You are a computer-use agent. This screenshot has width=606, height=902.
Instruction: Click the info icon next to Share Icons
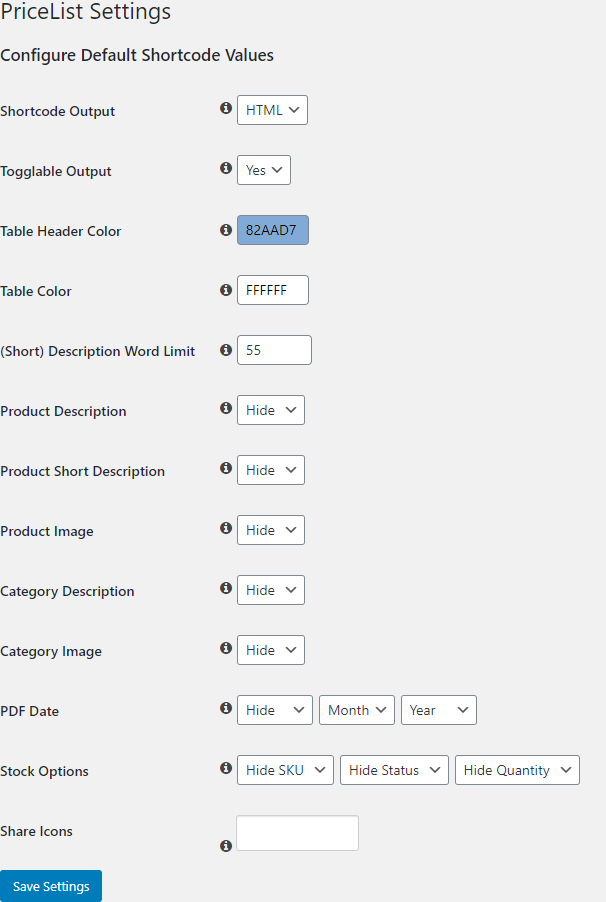(x=226, y=846)
